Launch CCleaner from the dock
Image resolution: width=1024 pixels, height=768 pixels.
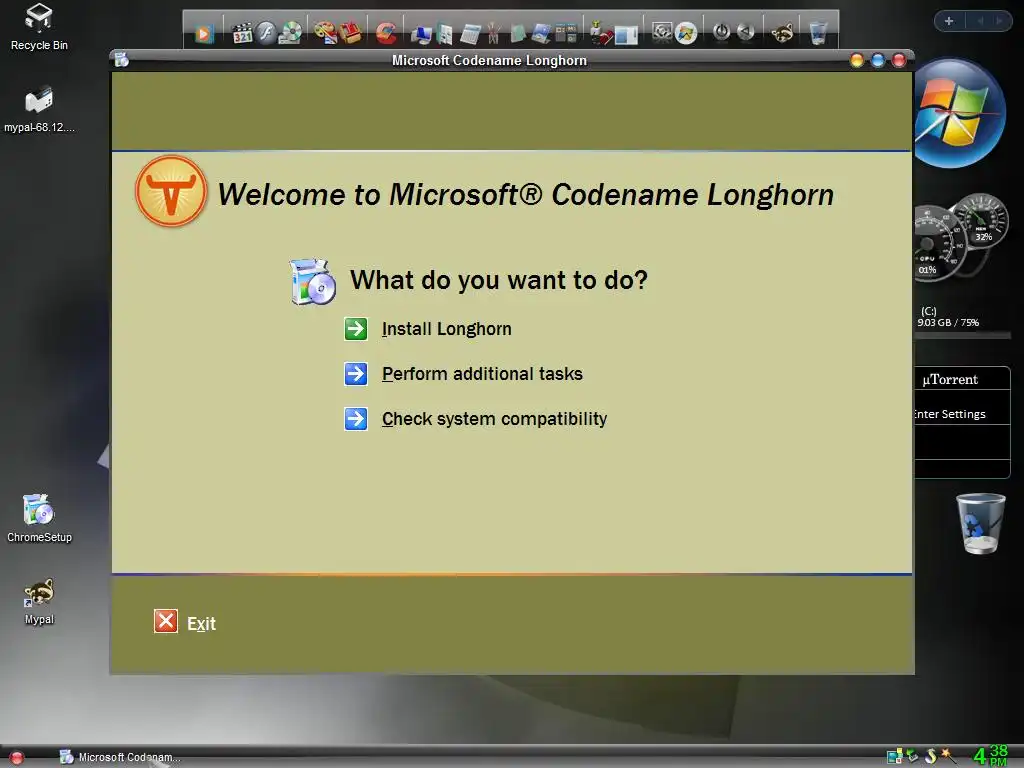[386, 33]
